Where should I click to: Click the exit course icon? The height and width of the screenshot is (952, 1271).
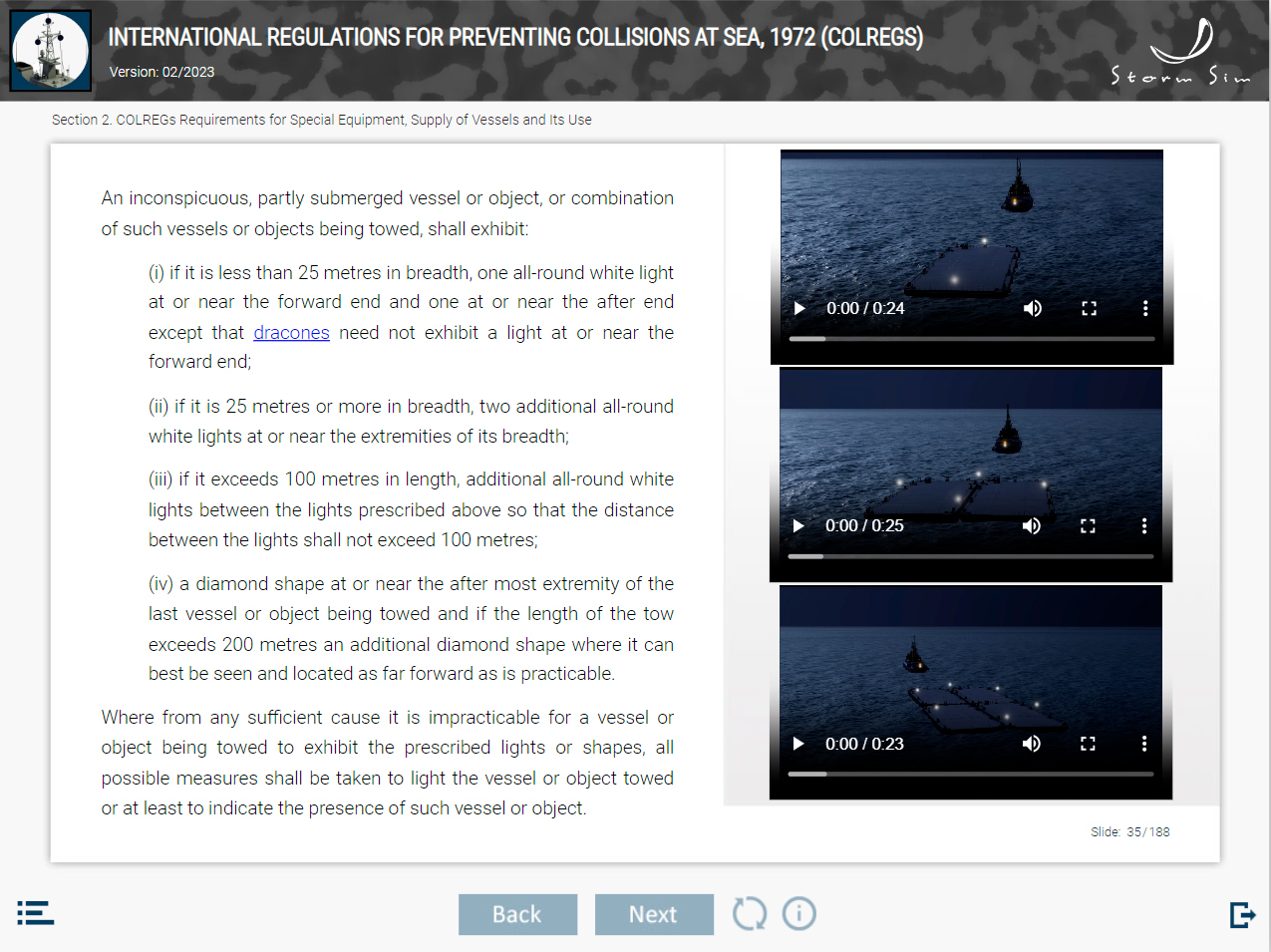point(1242,914)
